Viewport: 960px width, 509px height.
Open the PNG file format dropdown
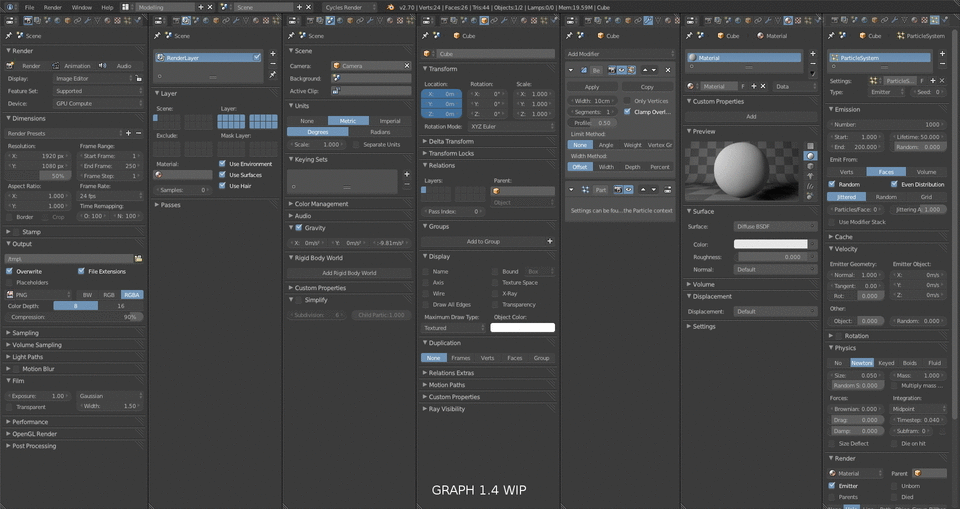coord(39,295)
